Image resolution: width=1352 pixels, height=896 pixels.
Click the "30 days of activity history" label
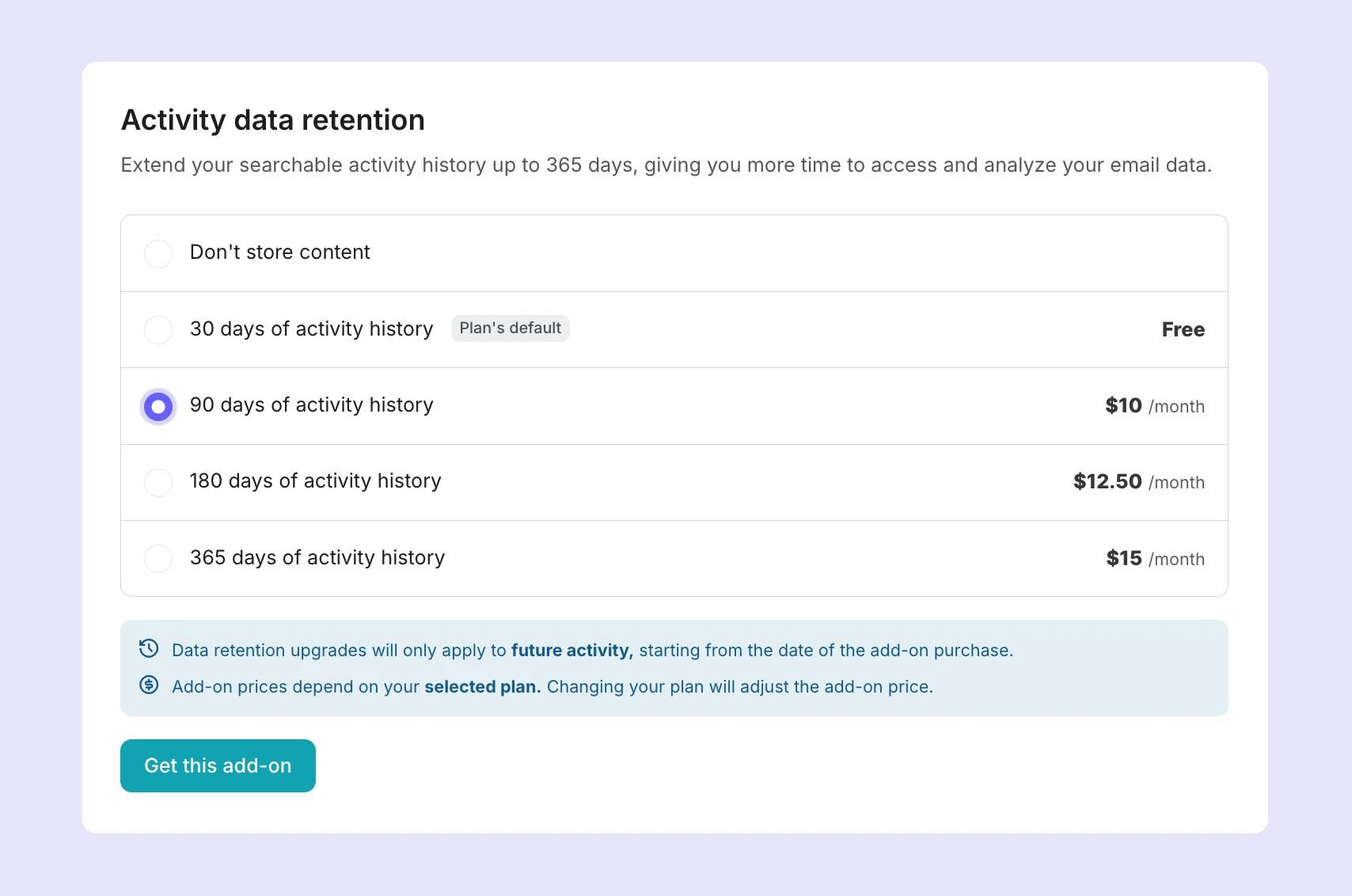click(311, 329)
